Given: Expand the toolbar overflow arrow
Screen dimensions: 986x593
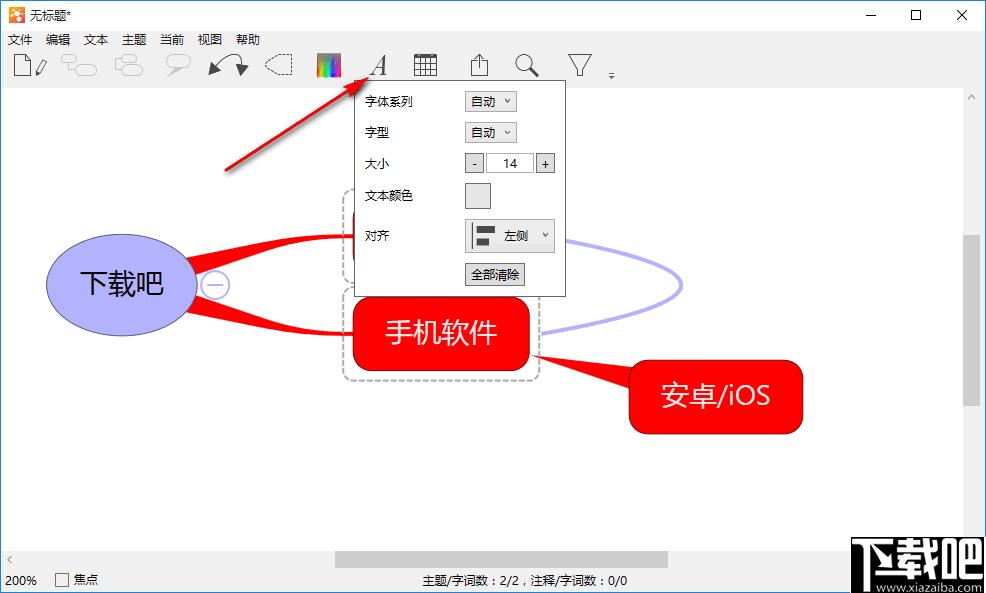Looking at the screenshot, I should point(611,76).
